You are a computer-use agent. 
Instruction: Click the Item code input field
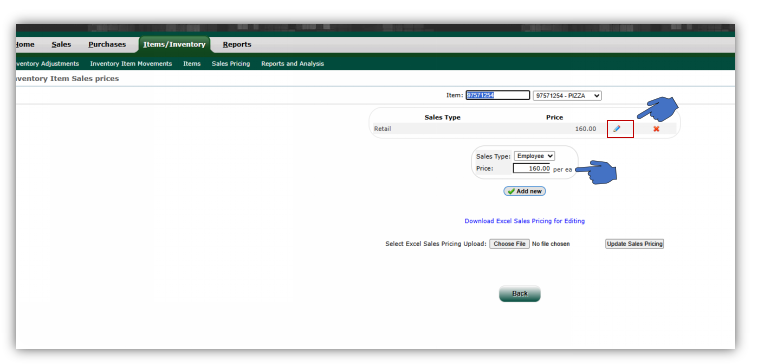coord(498,95)
